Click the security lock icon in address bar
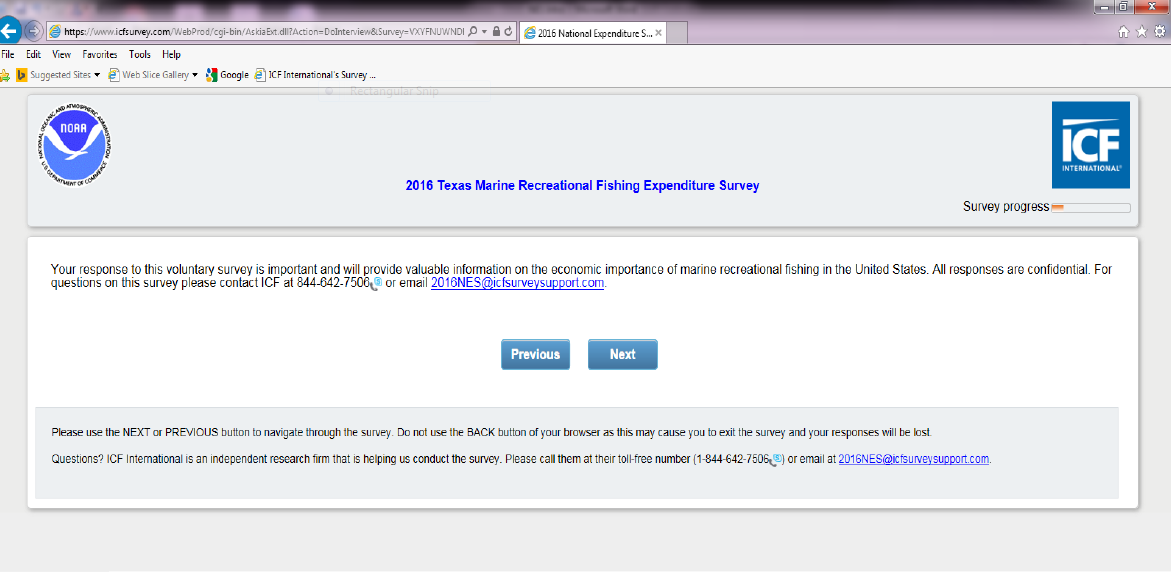The image size is (1171, 572). pos(497,32)
